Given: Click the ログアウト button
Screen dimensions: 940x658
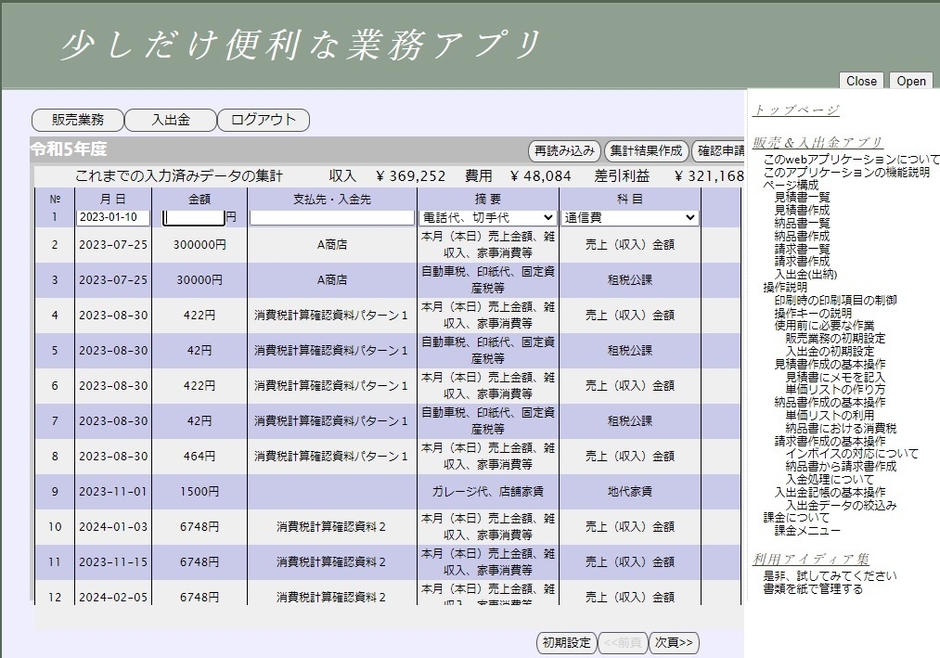Looking at the screenshot, I should [x=262, y=118].
